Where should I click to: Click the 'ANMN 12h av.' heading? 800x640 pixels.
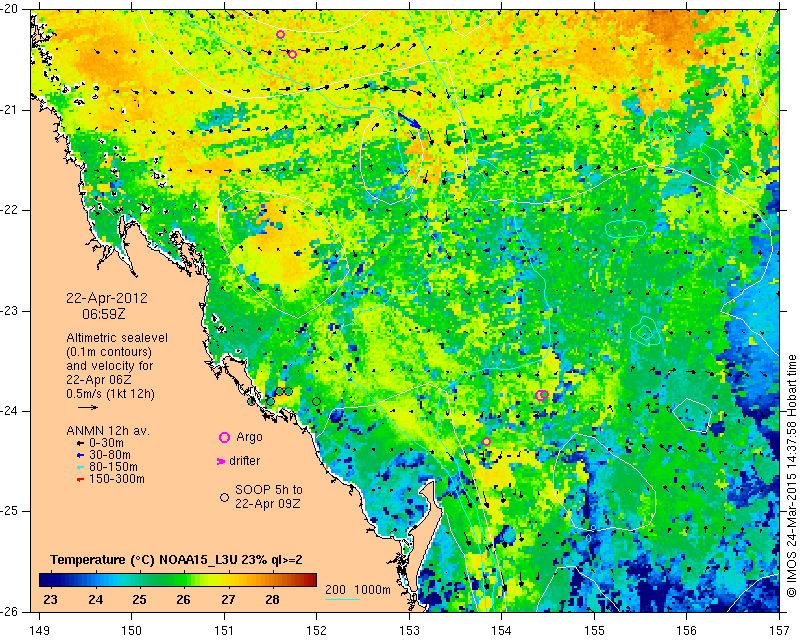(x=108, y=431)
